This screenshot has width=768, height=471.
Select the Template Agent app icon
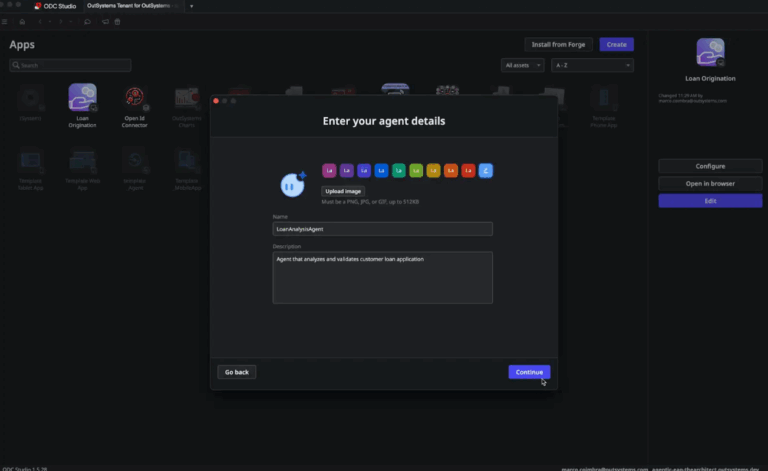pyautogui.click(x=135, y=161)
